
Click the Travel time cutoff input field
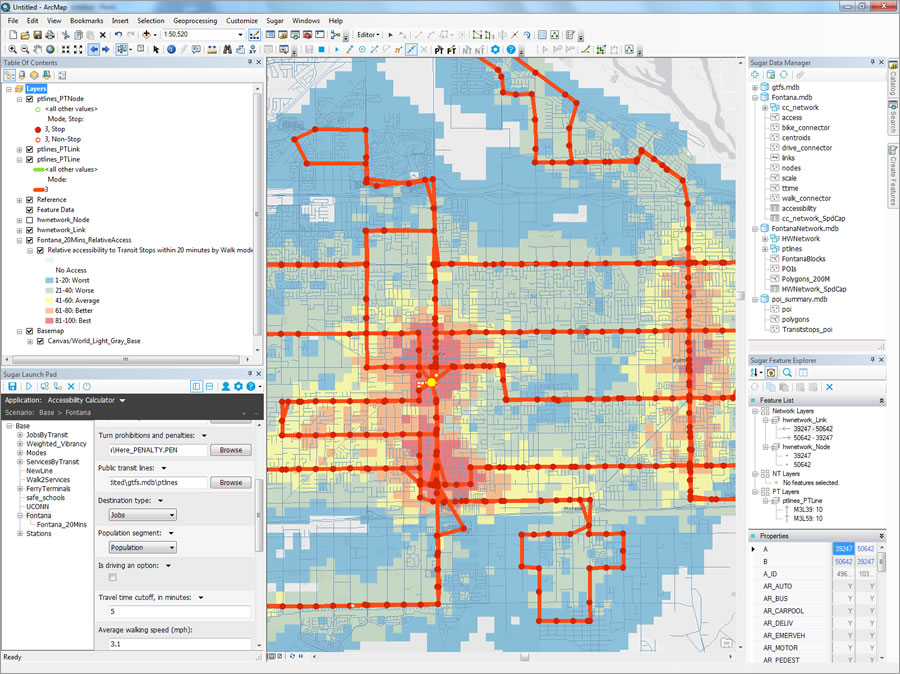tap(175, 612)
